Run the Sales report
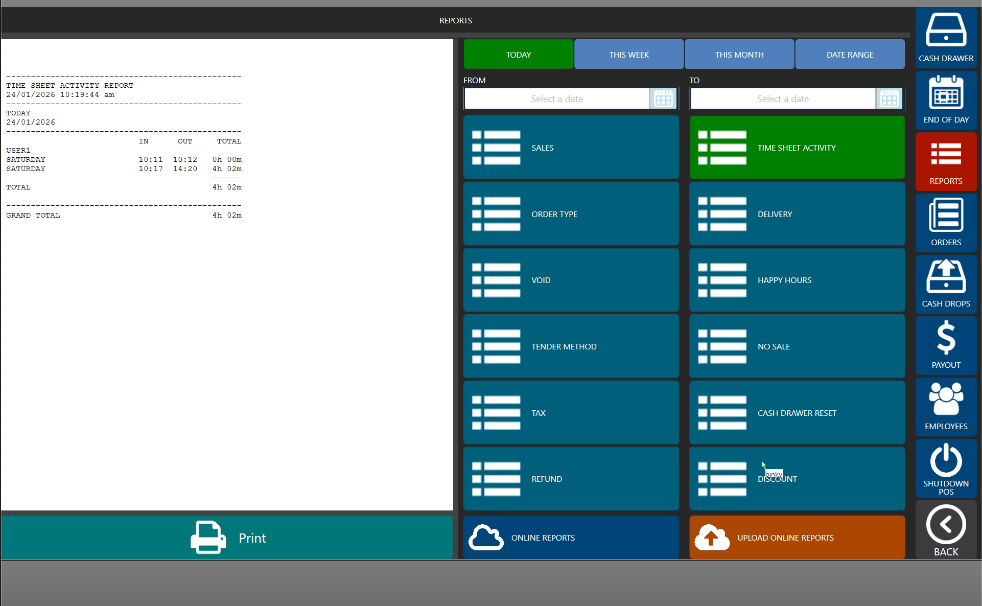The height and width of the screenshot is (606, 982). pos(571,148)
